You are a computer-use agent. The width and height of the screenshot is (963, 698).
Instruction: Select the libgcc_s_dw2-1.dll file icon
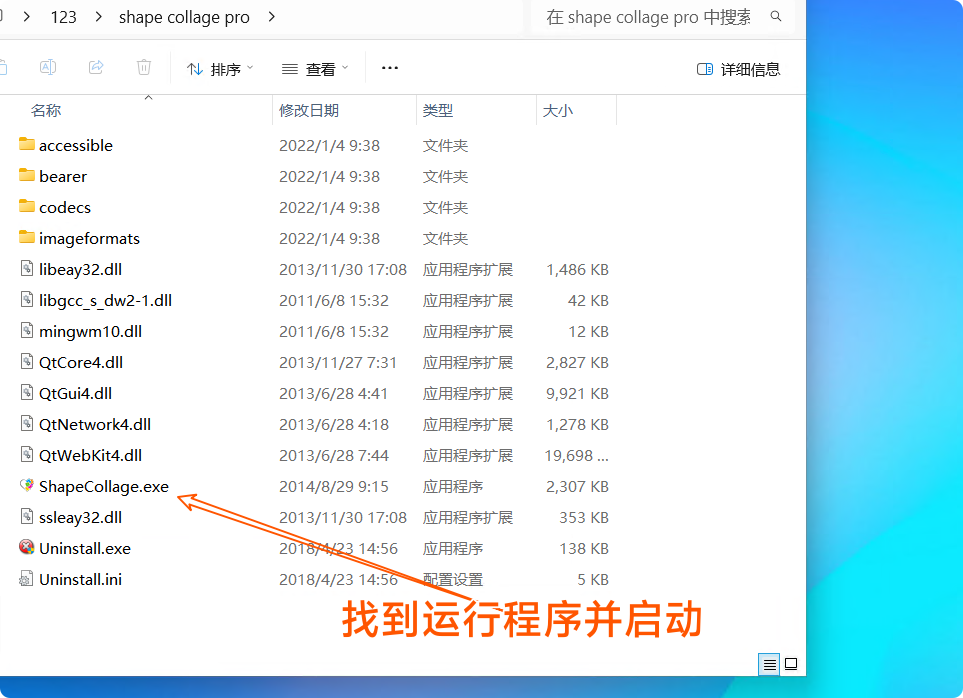pyautogui.click(x=26, y=300)
